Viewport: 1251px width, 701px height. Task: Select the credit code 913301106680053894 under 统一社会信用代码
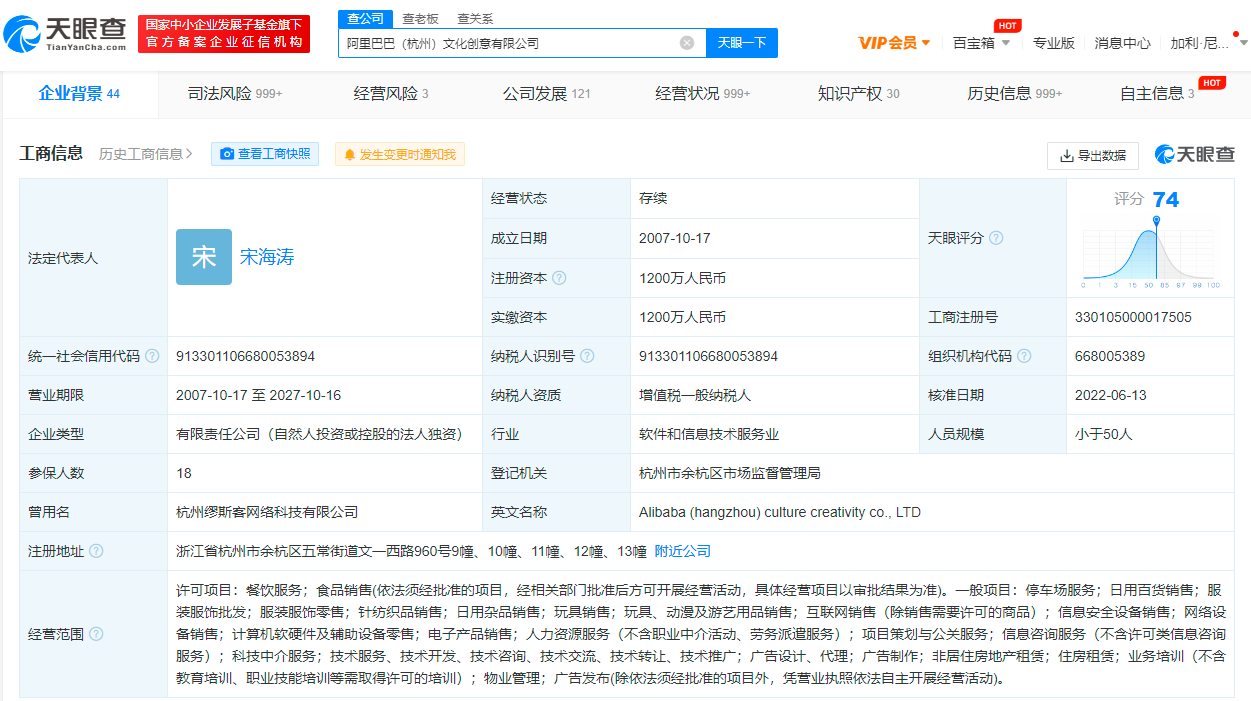[245, 356]
